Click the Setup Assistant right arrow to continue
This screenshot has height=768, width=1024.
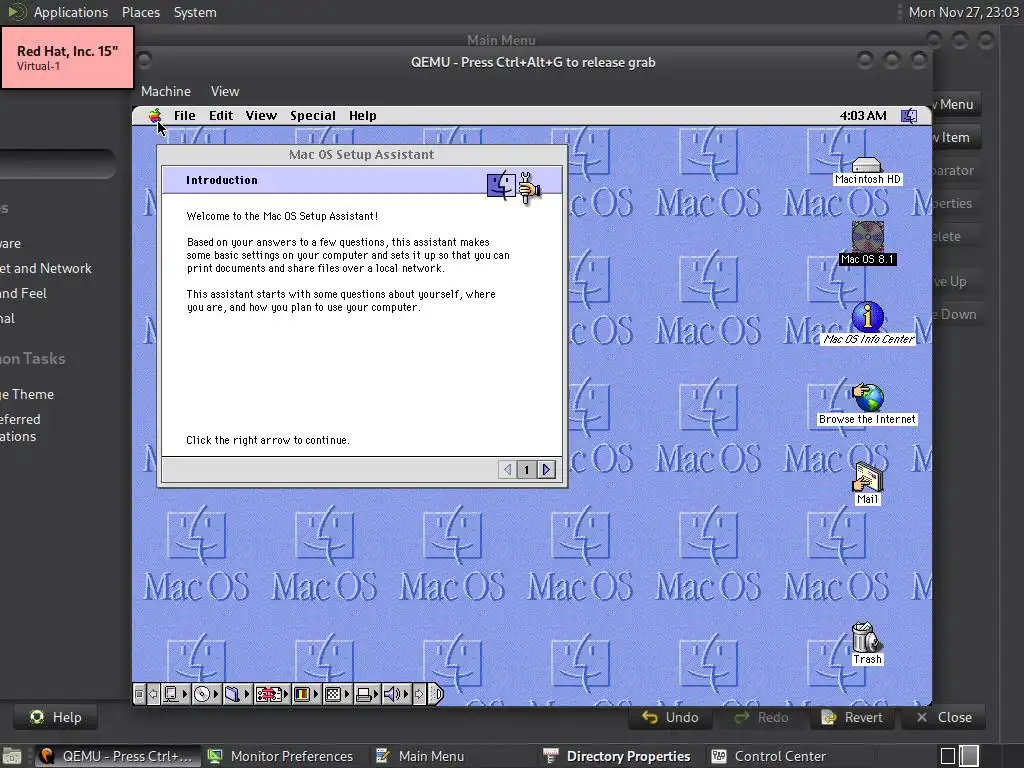click(546, 470)
